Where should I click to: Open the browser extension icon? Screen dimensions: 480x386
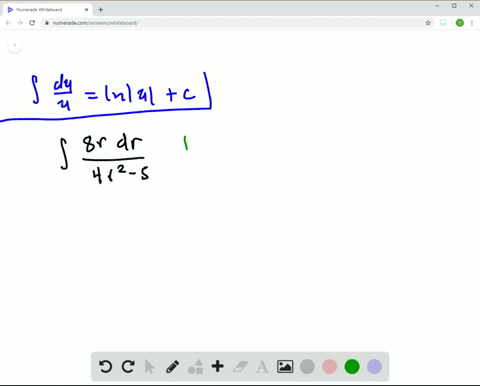coord(443,23)
